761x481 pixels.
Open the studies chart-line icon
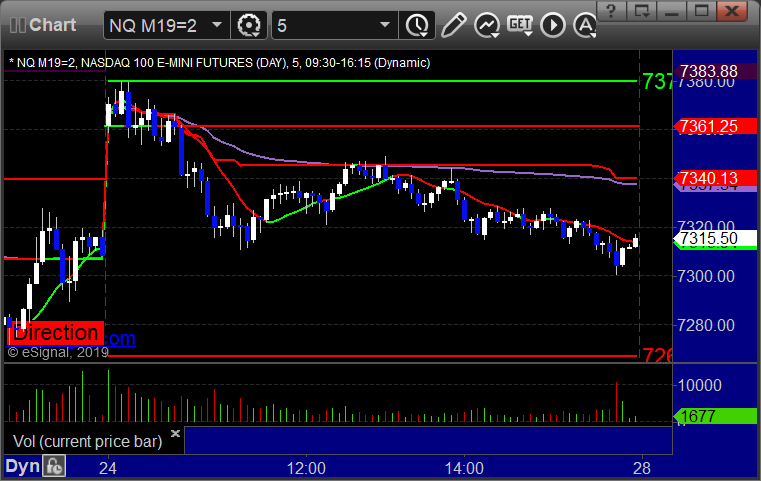click(487, 25)
